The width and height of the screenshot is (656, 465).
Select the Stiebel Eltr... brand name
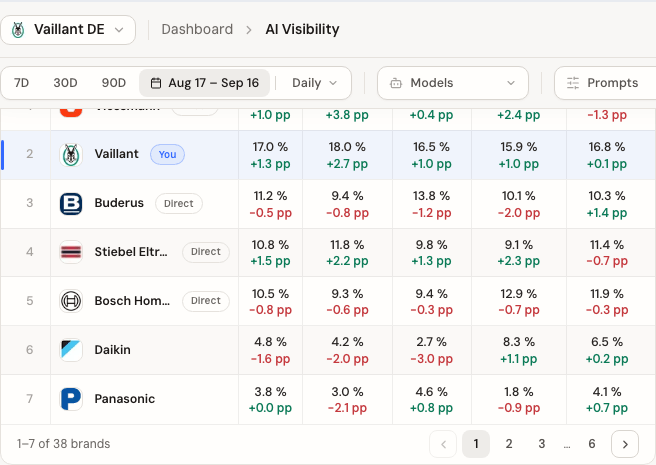click(131, 252)
